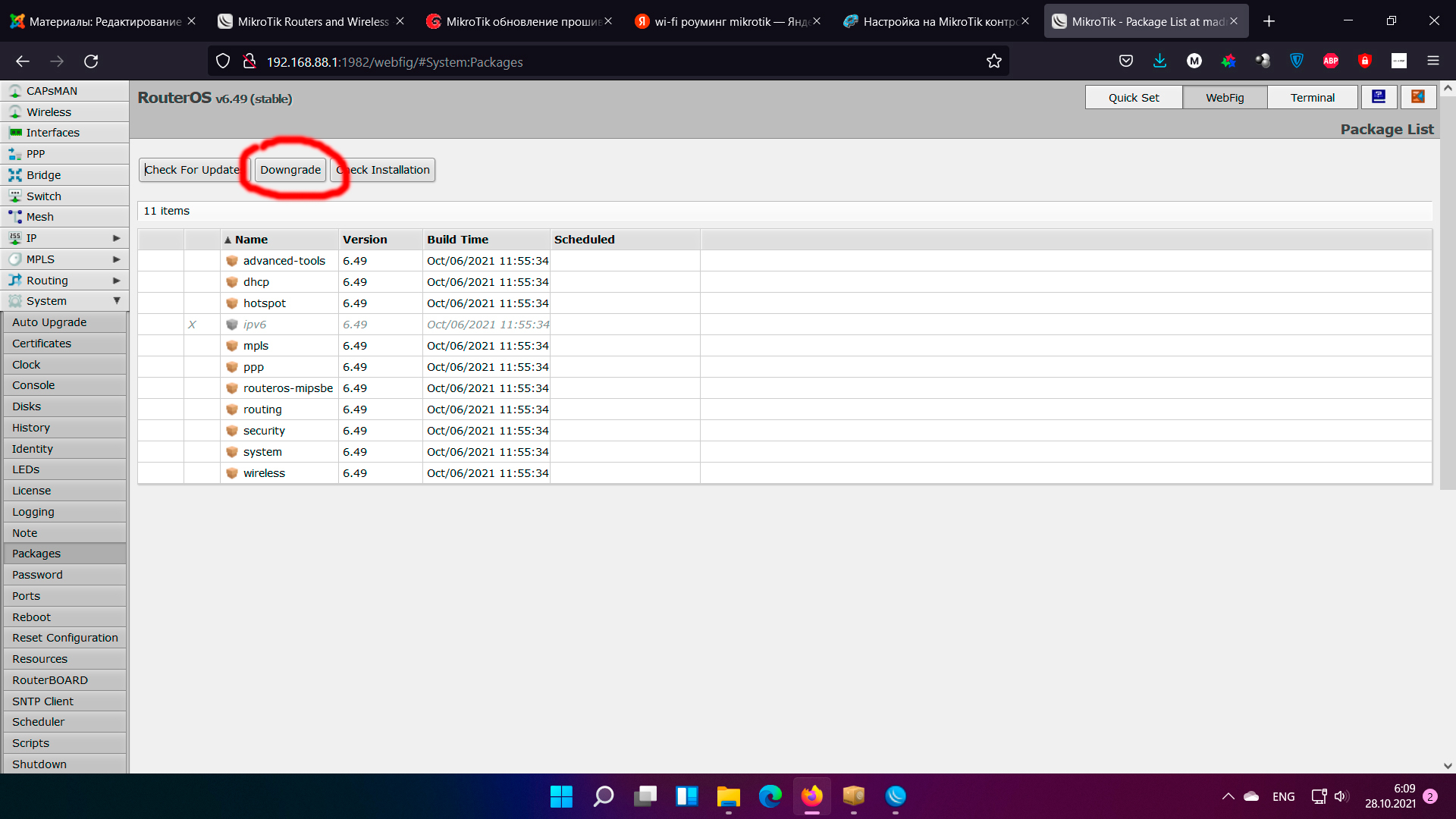Open Clock settings
The height and width of the screenshot is (819, 1456).
[64, 365]
